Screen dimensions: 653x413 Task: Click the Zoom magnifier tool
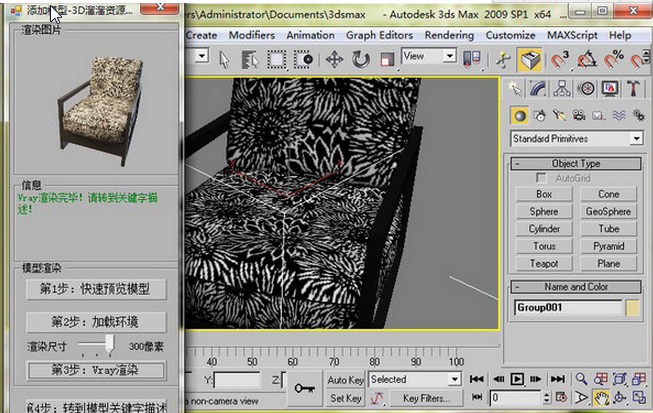tap(582, 379)
